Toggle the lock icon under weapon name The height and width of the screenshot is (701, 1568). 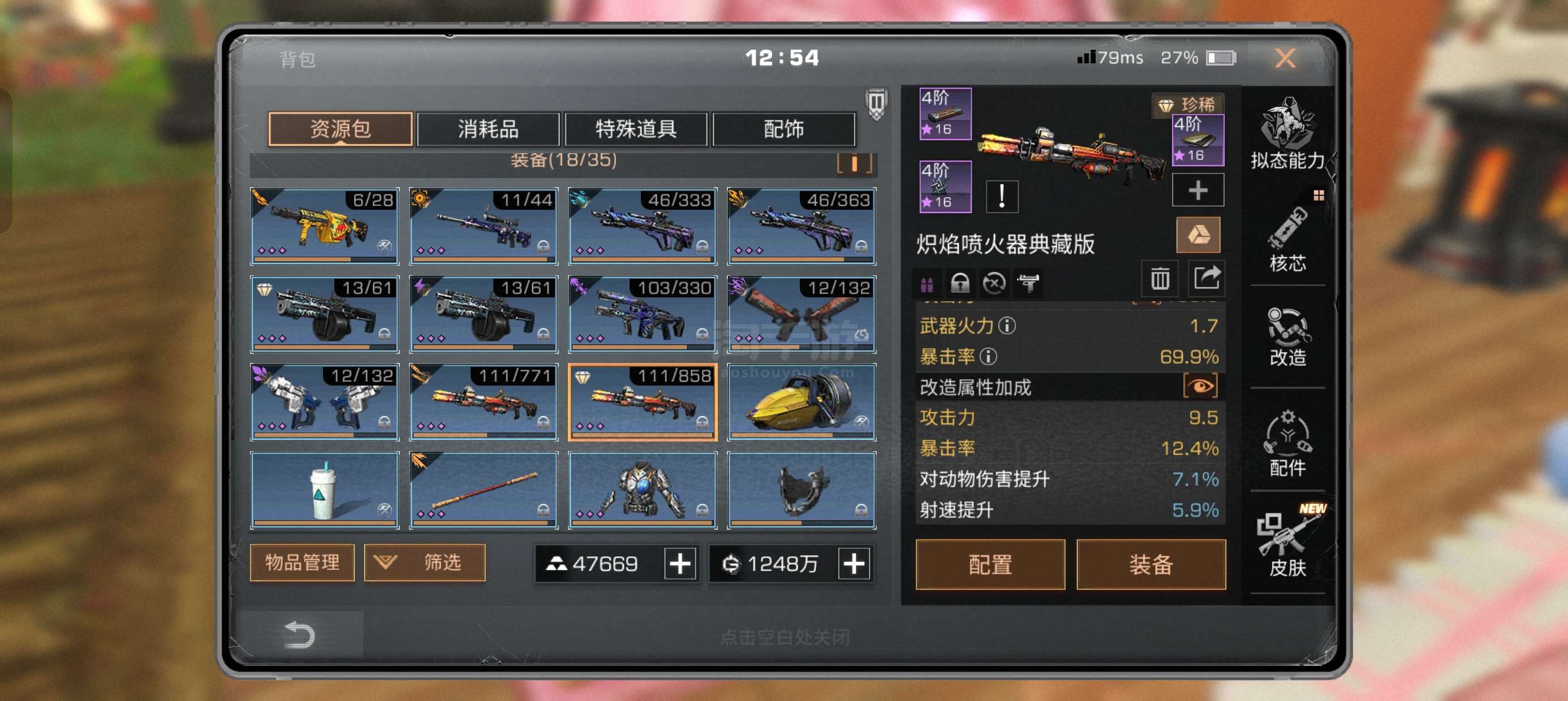(960, 283)
